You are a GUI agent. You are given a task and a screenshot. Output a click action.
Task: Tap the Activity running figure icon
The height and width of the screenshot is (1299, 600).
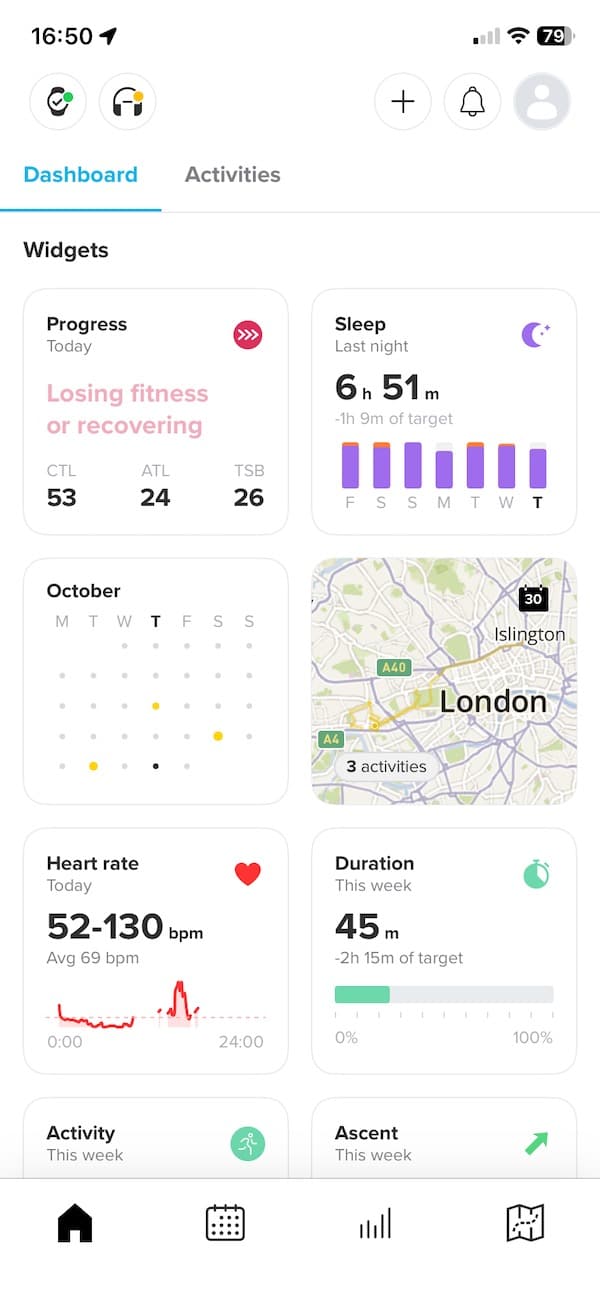247,1143
